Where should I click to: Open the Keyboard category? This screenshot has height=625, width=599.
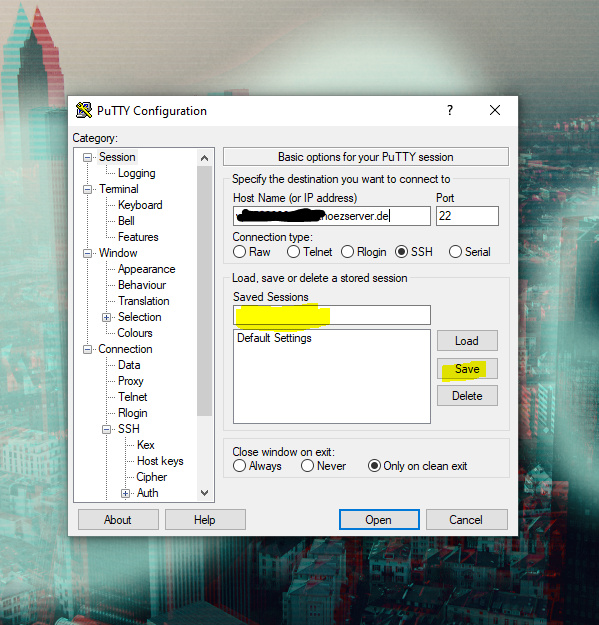pos(140,205)
